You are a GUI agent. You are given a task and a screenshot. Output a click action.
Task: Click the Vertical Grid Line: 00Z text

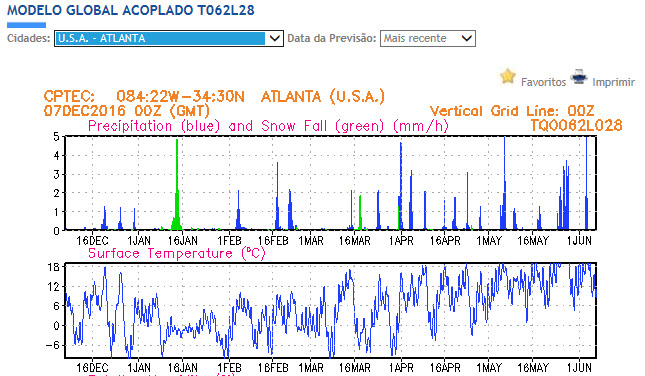pos(512,111)
